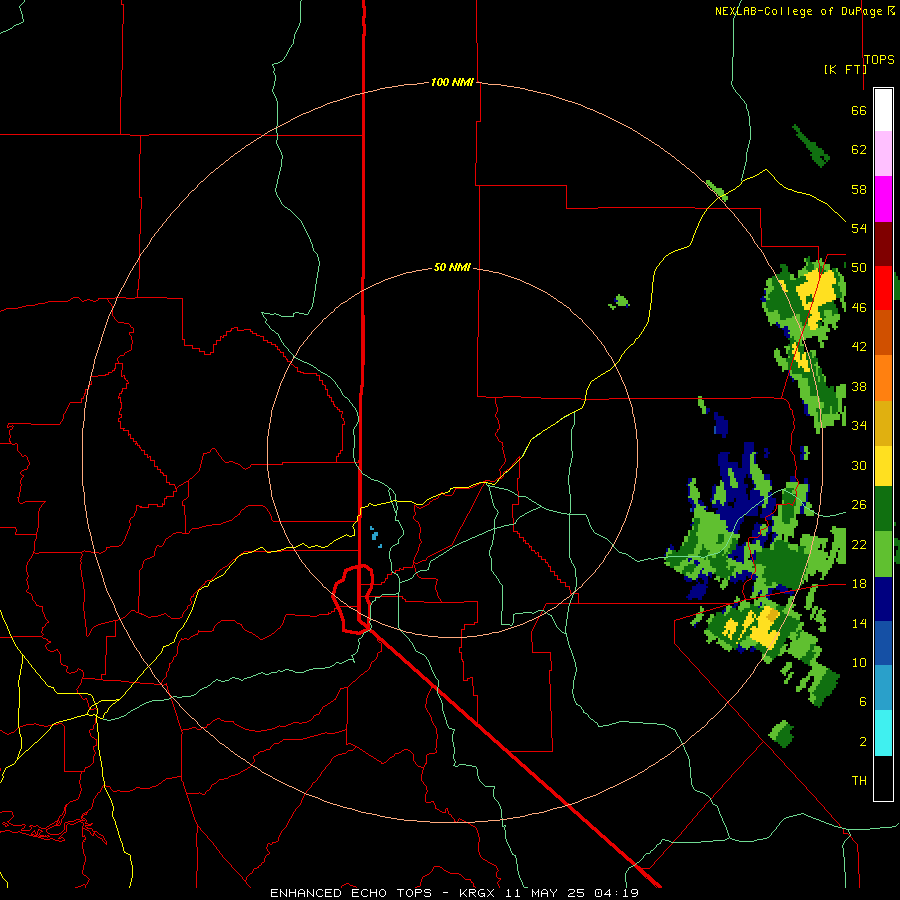Viewport: 900px width, 900px height.
Task: Click the legend label 6
Action: 862,702
